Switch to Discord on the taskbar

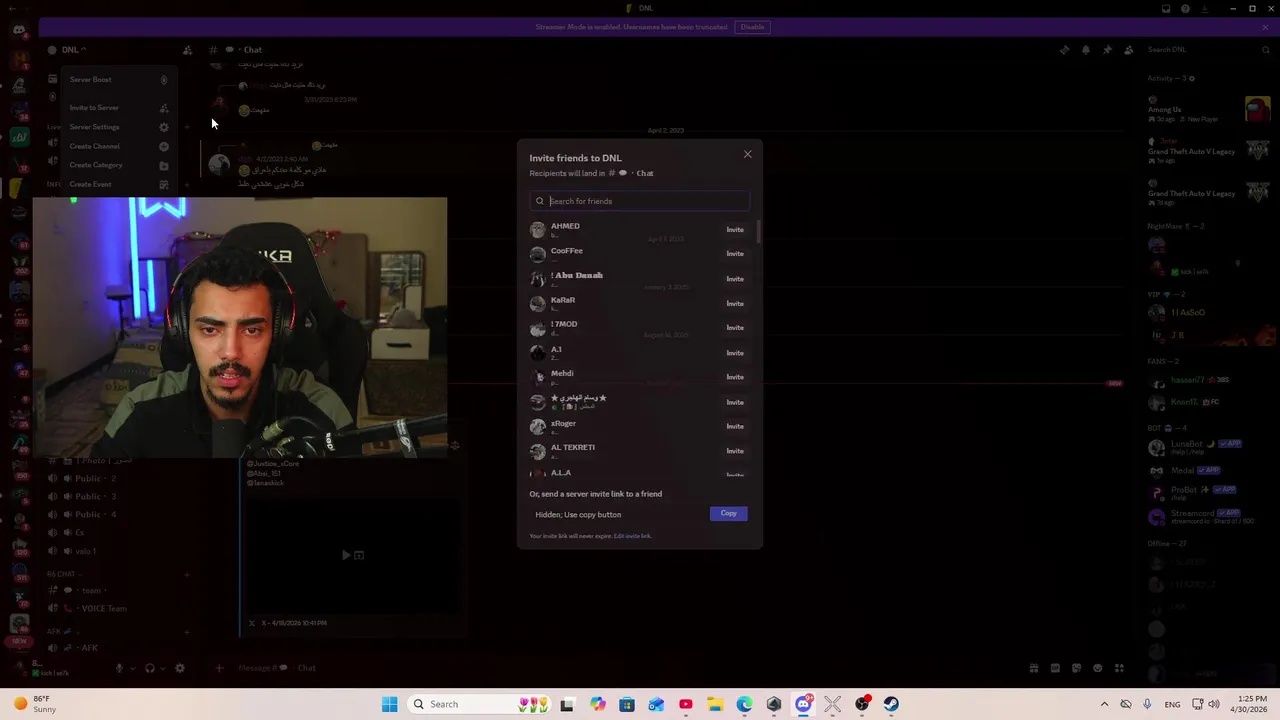pos(803,704)
